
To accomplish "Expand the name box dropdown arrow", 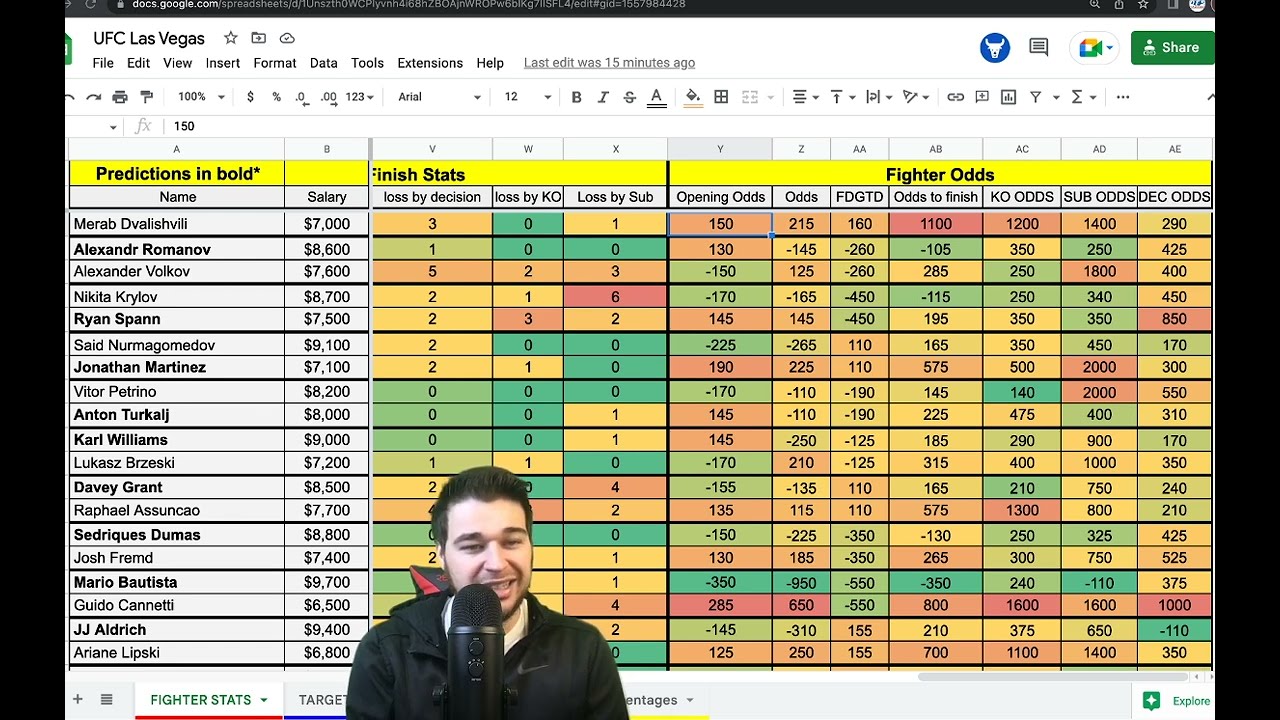I will [x=113, y=126].
